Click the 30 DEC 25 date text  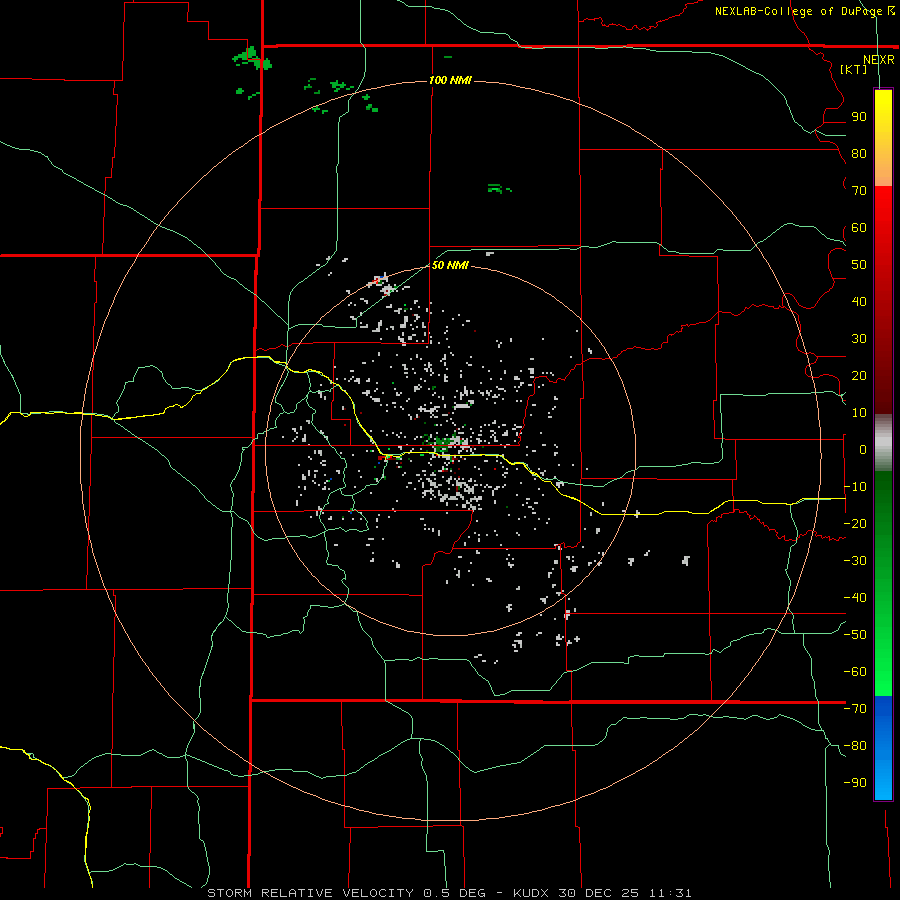point(599,893)
